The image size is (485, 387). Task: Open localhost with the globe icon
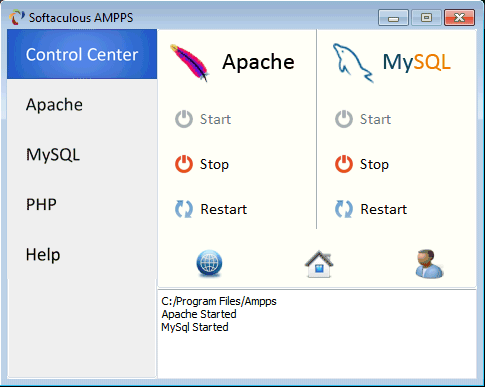[209, 263]
